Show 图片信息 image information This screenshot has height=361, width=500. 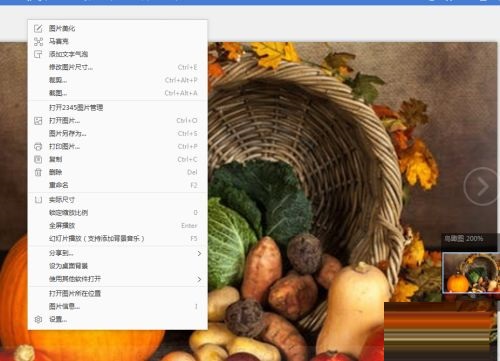[117, 306]
